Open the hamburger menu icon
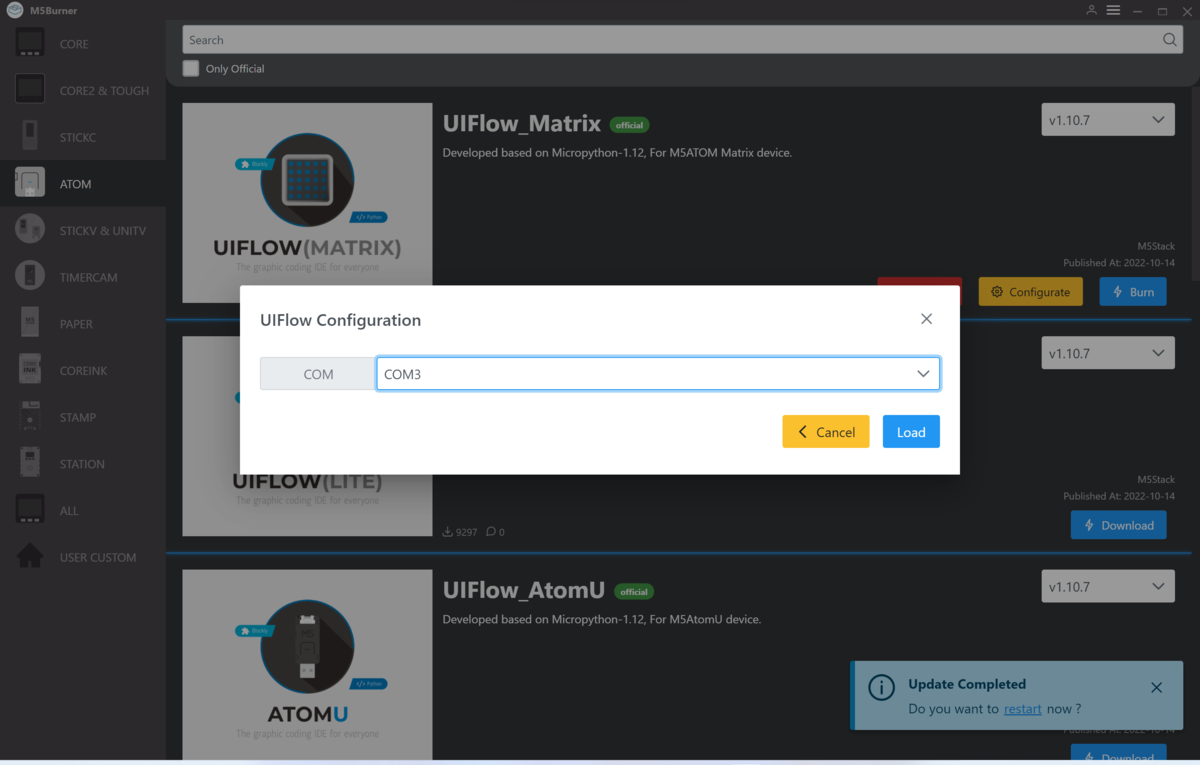The width and height of the screenshot is (1200, 765). tap(1113, 10)
